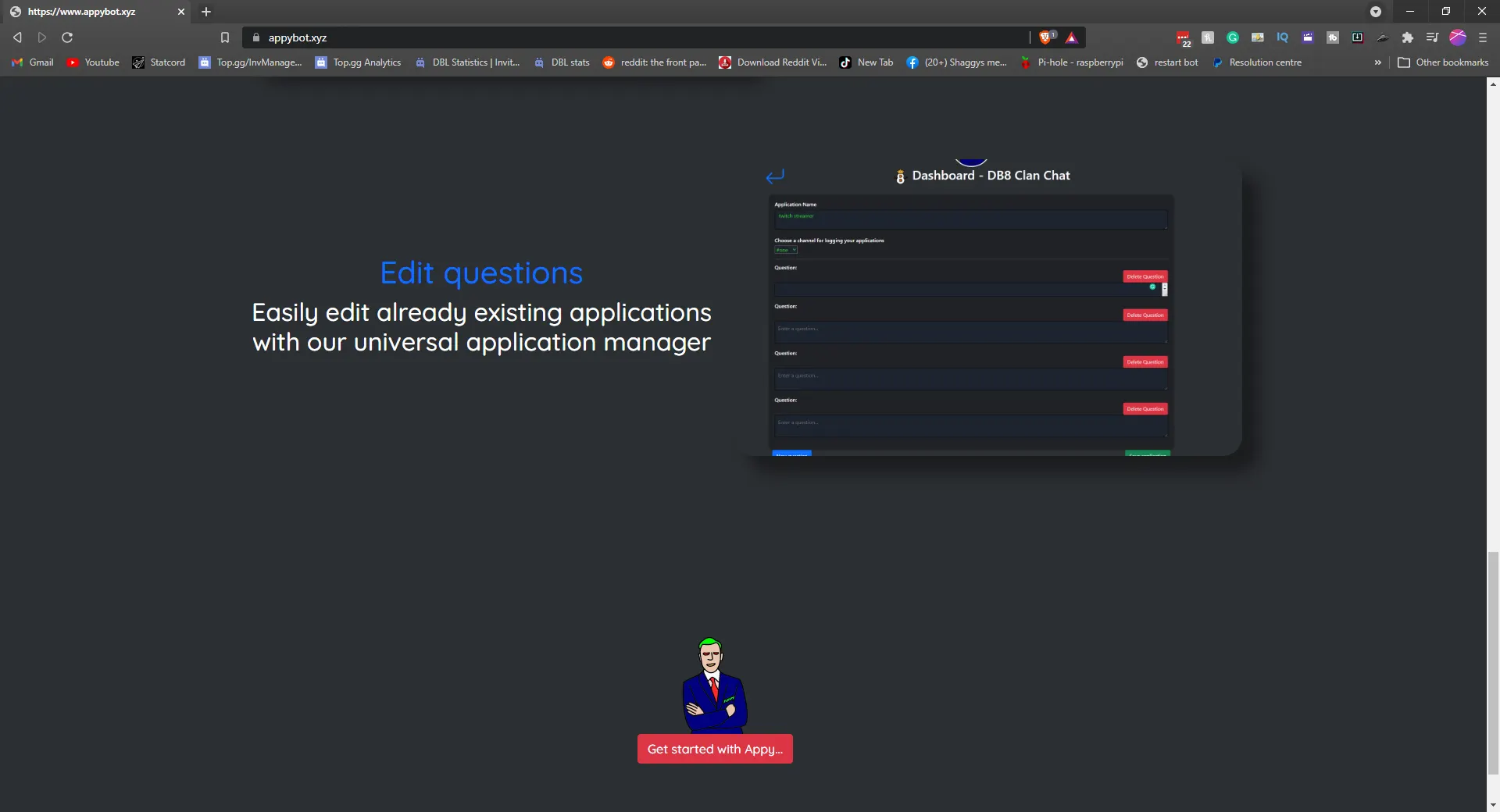Click the bookmark this page icon
1500x812 pixels.
pos(225,37)
